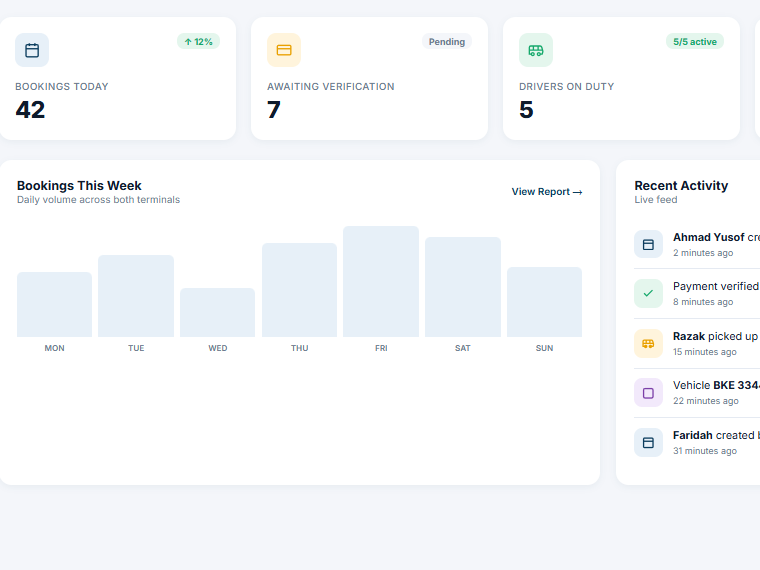Click the 5/5 active badge
Image resolution: width=760 pixels, height=570 pixels.
(695, 42)
